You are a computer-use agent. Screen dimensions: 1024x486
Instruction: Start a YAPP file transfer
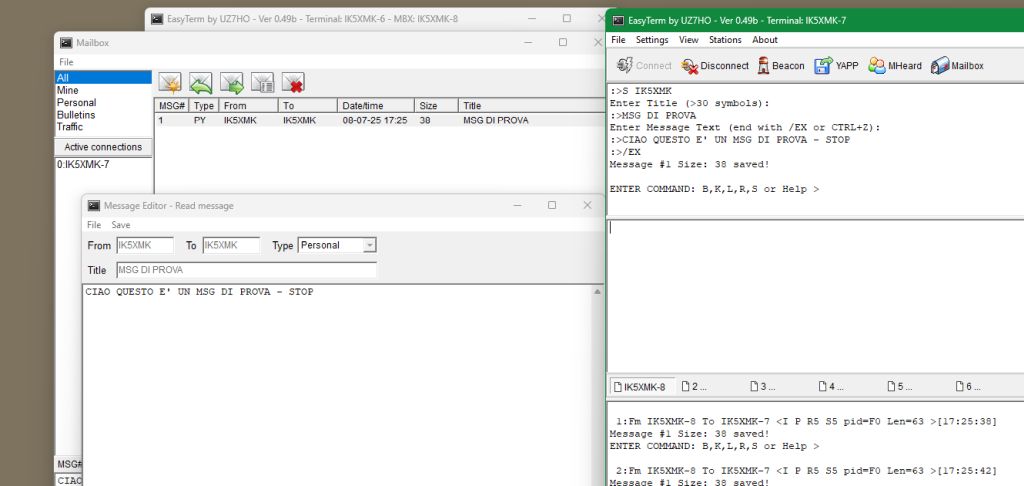[x=836, y=65]
